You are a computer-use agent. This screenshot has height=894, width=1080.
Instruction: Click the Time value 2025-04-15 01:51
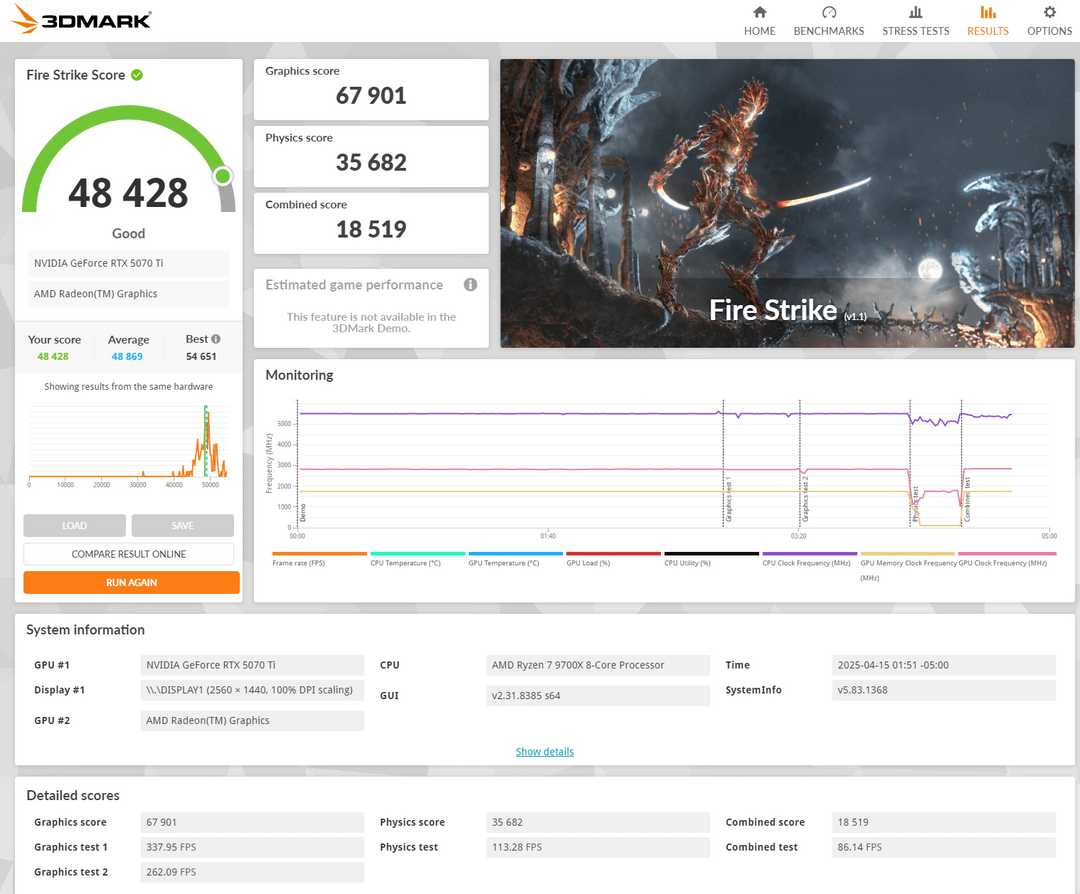point(944,665)
